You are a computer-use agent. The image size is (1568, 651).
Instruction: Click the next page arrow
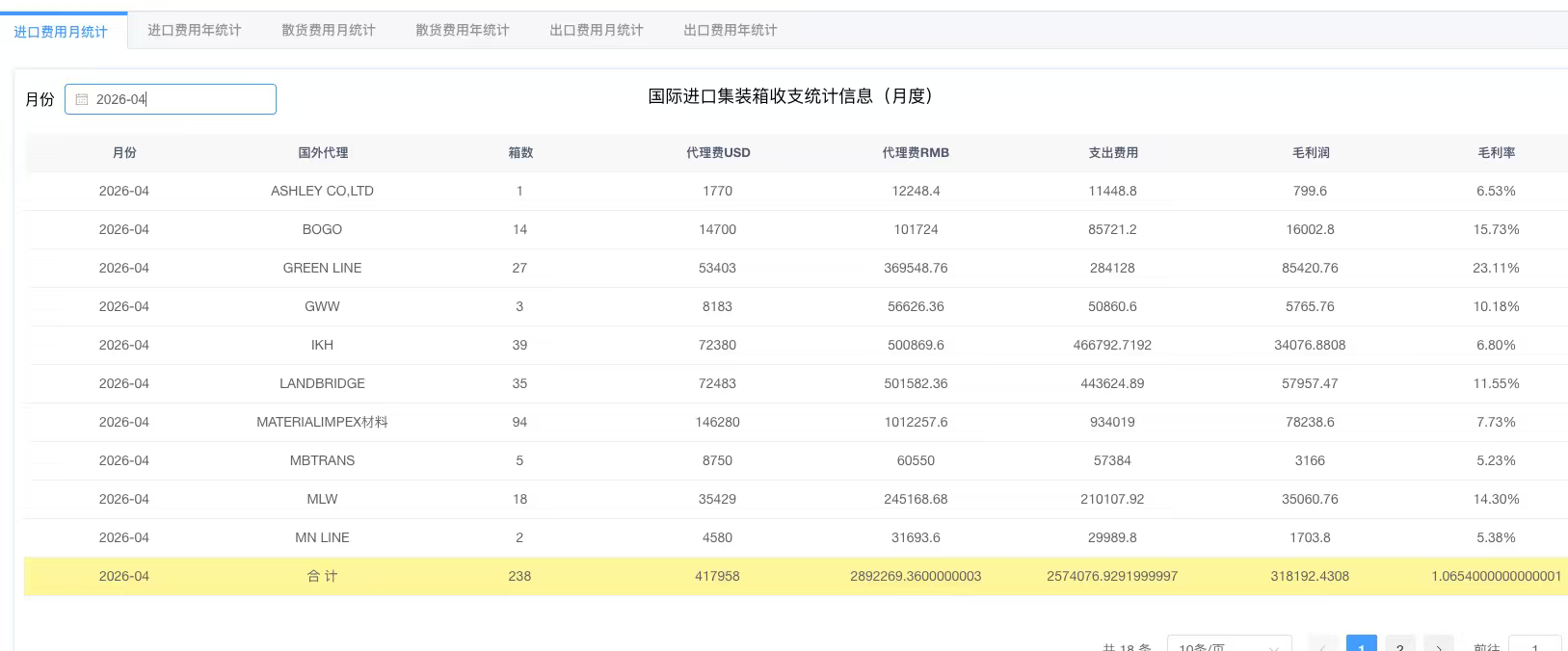(1438, 645)
